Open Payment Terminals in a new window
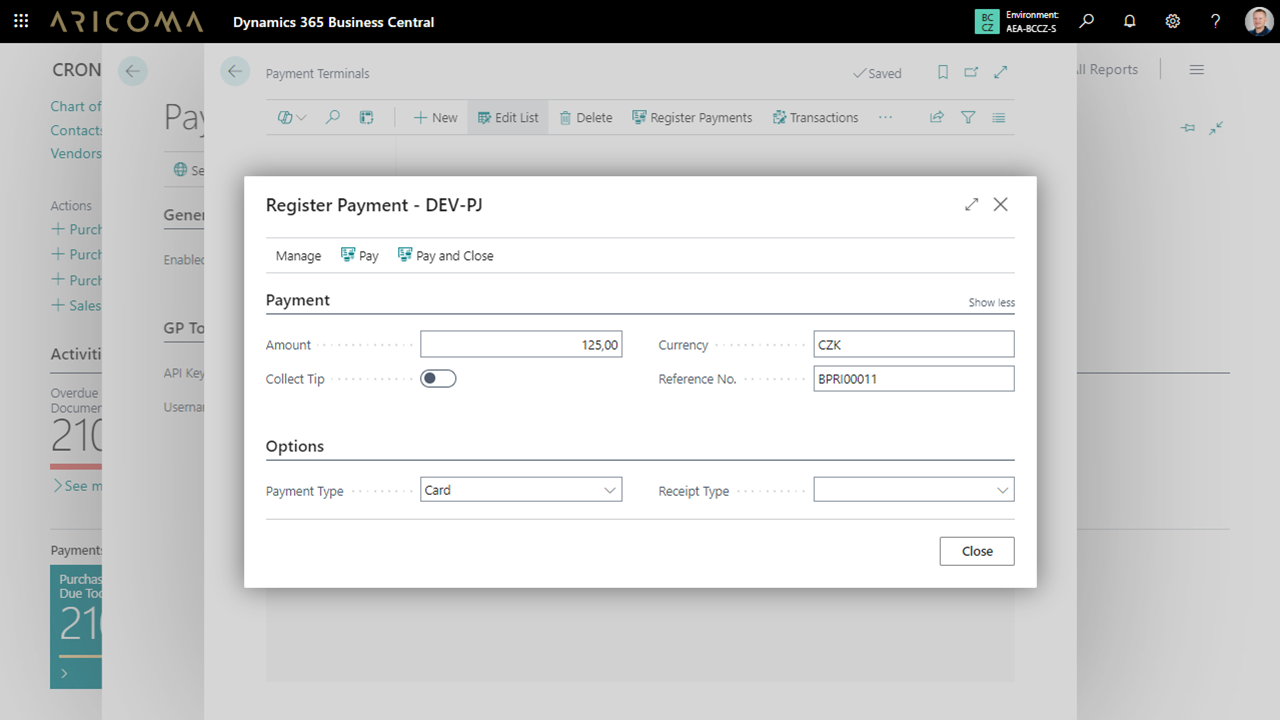The image size is (1280, 720). click(x=971, y=72)
